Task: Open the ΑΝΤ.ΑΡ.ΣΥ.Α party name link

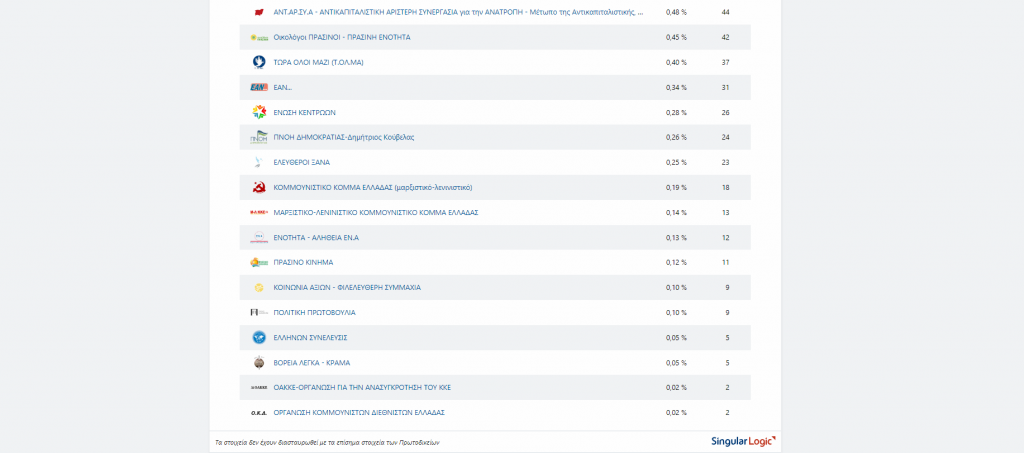Action: pos(458,12)
